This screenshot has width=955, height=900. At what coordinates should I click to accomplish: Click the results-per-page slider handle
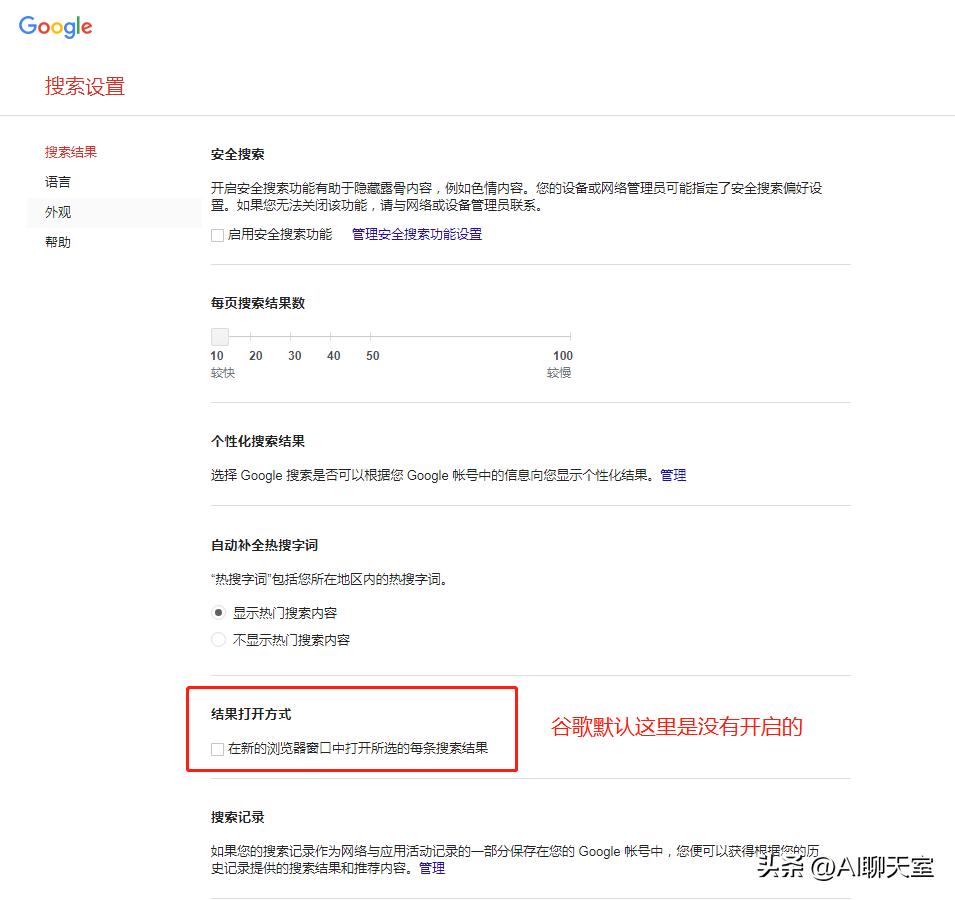(220, 337)
